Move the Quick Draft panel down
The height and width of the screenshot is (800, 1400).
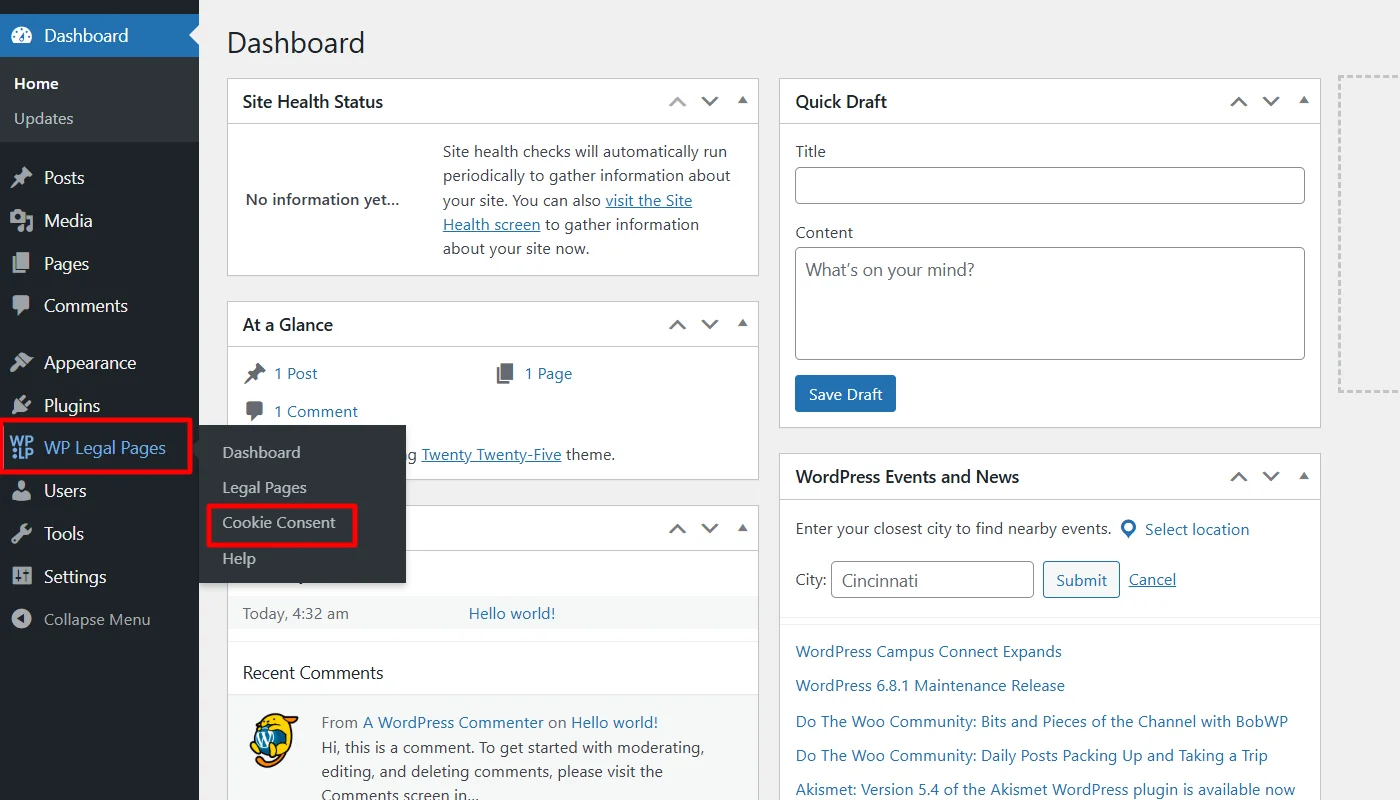(1271, 101)
